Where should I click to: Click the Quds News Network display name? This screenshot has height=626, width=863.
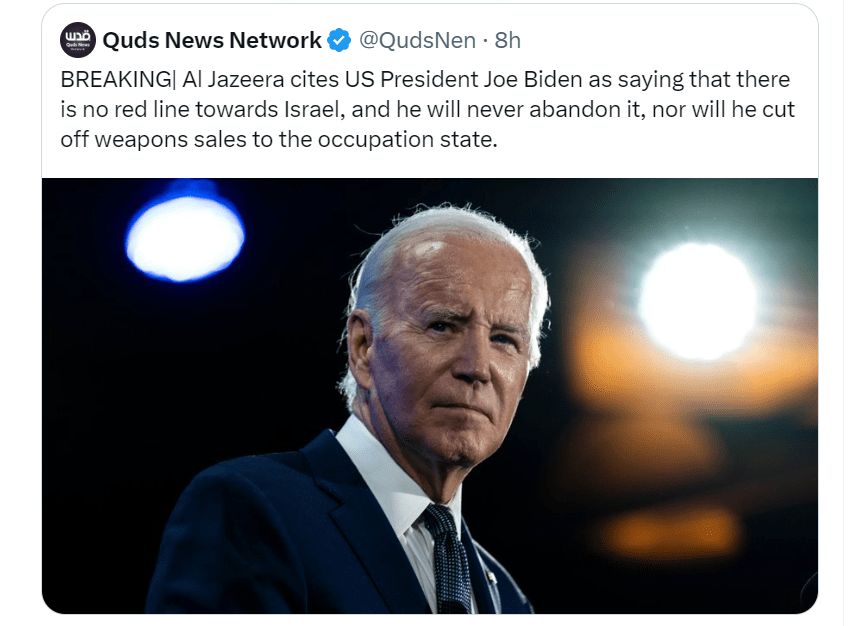[x=212, y=40]
